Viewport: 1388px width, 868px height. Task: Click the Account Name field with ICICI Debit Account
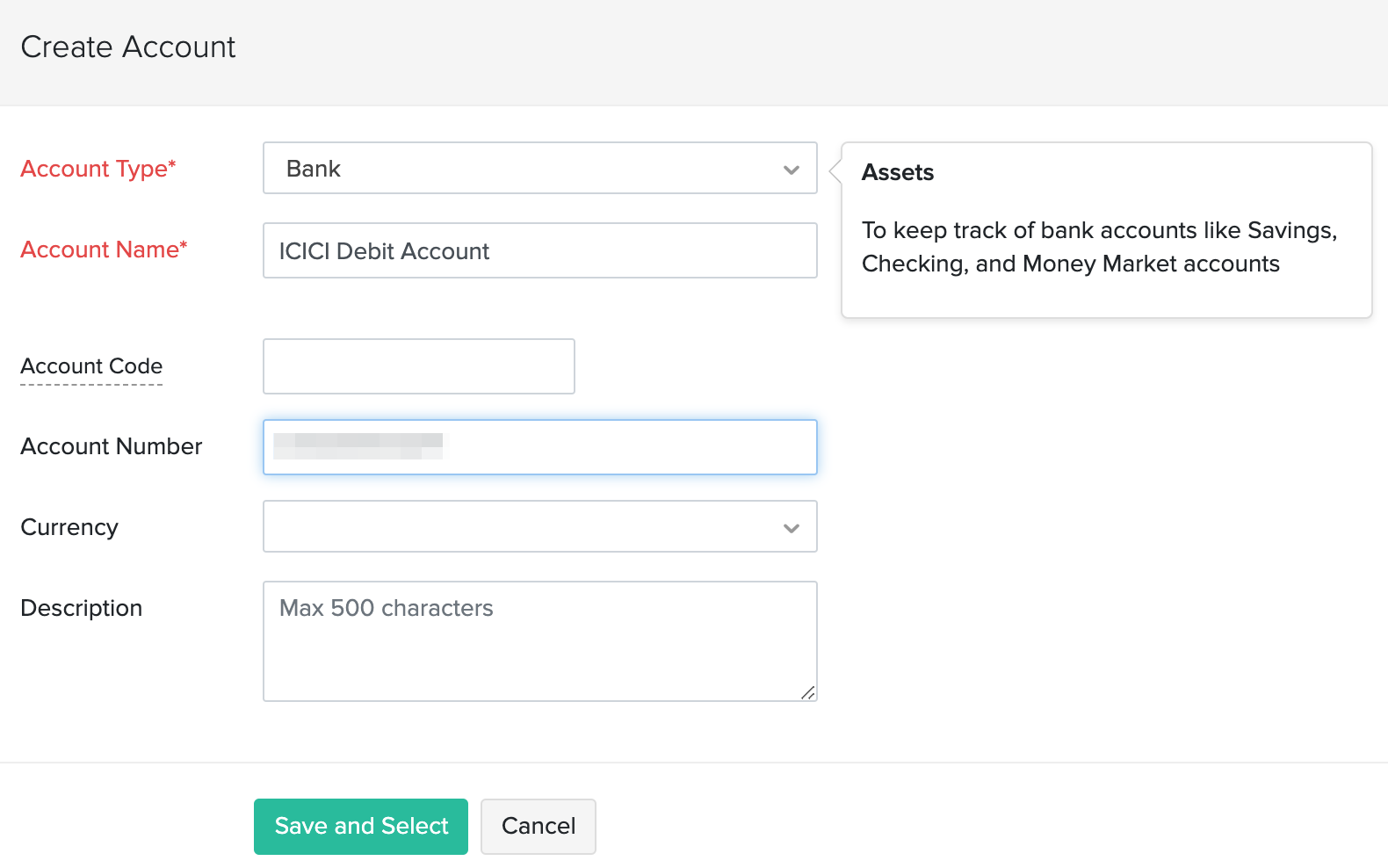pos(539,251)
